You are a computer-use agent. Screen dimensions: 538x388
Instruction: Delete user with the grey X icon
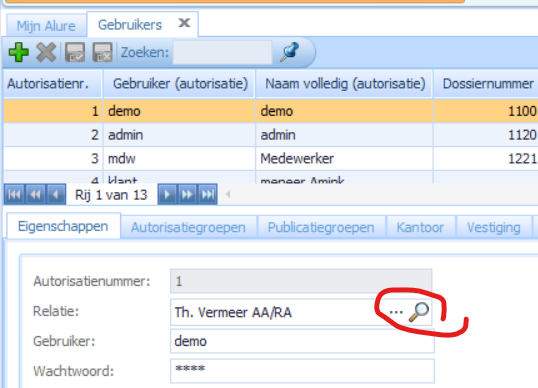click(46, 52)
